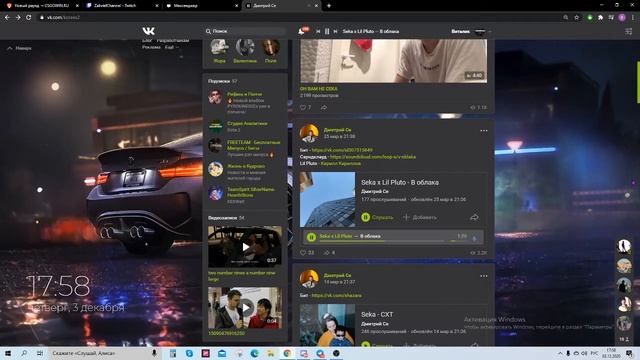Open Task View on the taskbar
This screenshot has height=360, width=640.
coord(40,353)
